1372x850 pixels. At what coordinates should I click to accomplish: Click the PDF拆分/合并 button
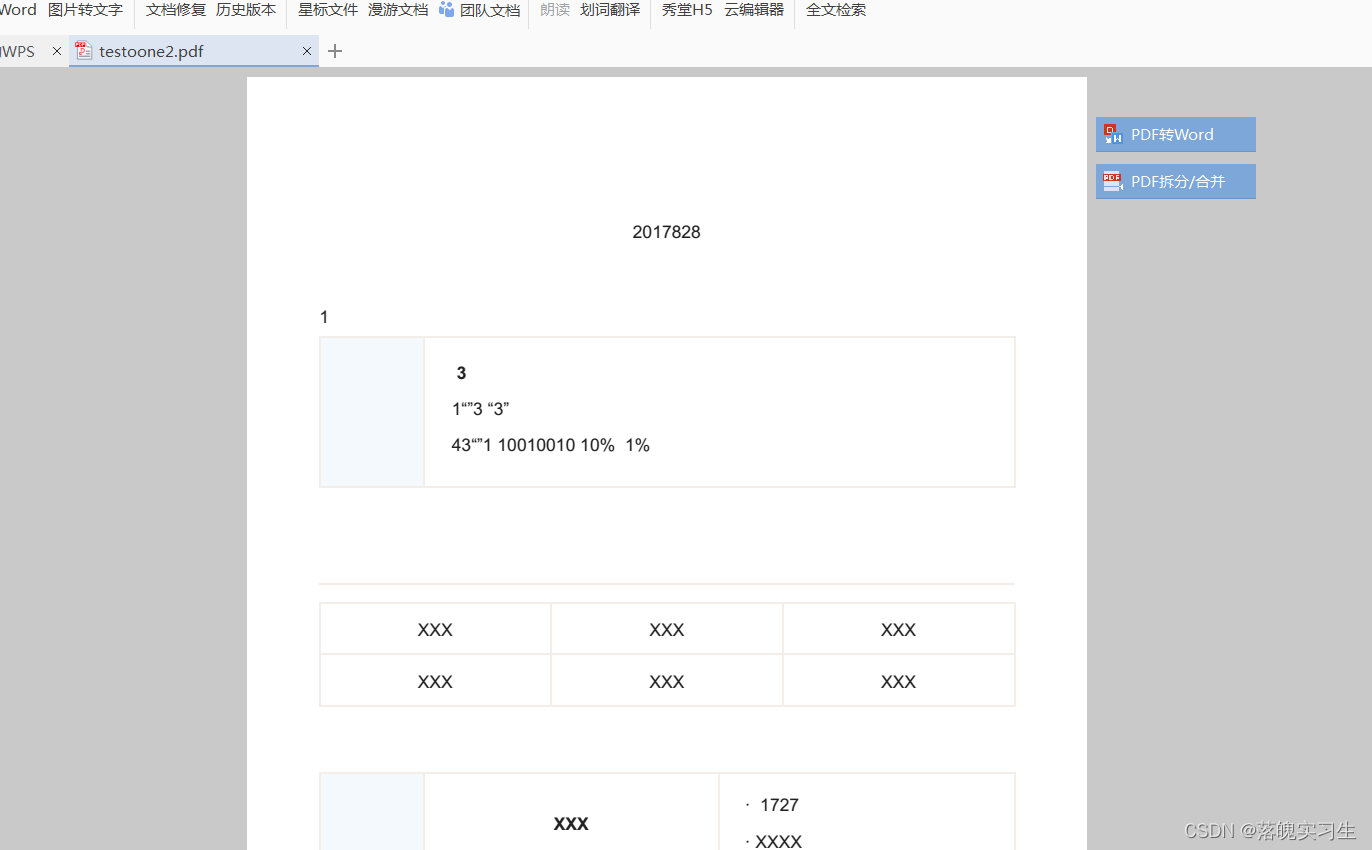1175,181
